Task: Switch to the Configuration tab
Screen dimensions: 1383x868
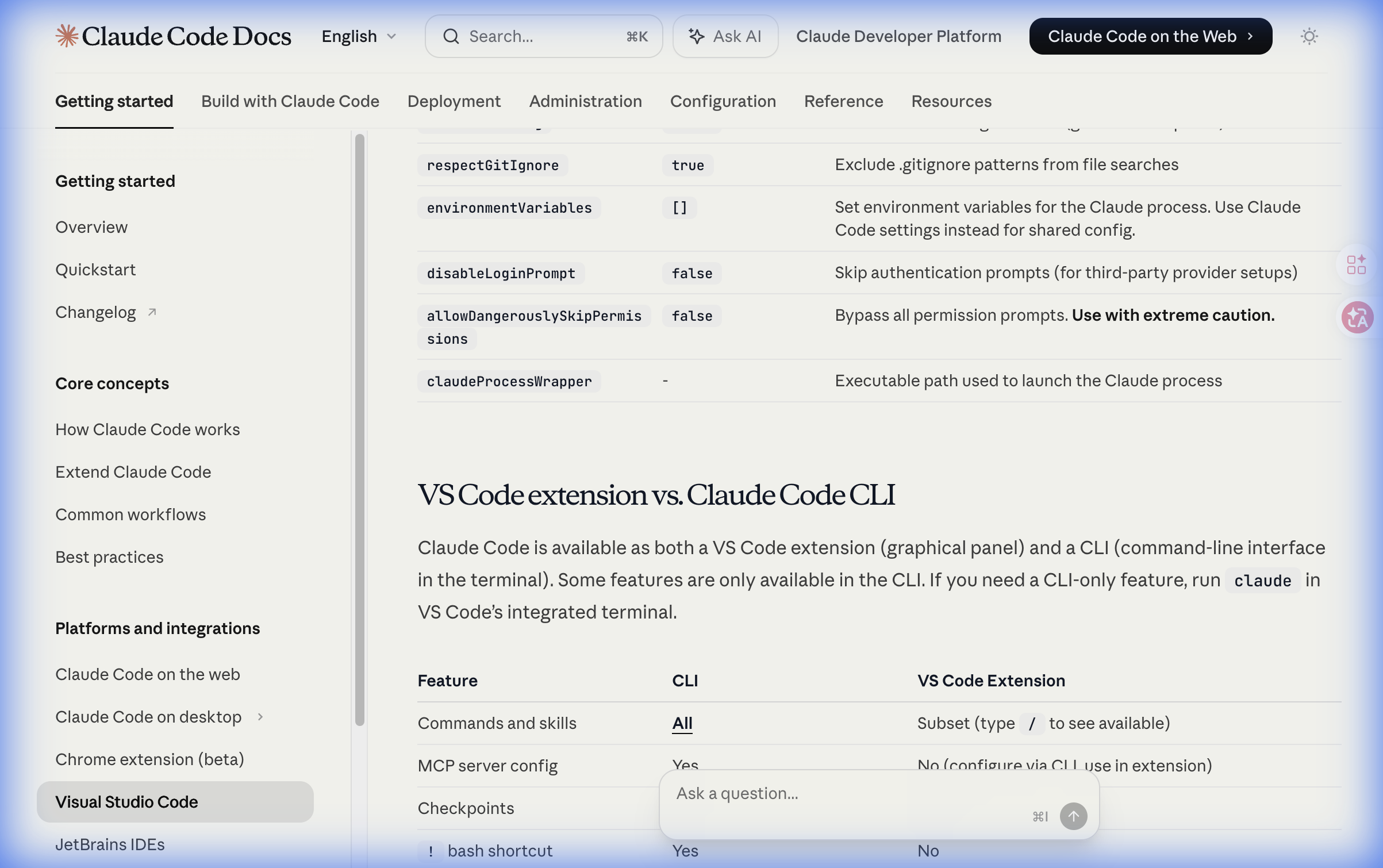Action: click(x=723, y=101)
